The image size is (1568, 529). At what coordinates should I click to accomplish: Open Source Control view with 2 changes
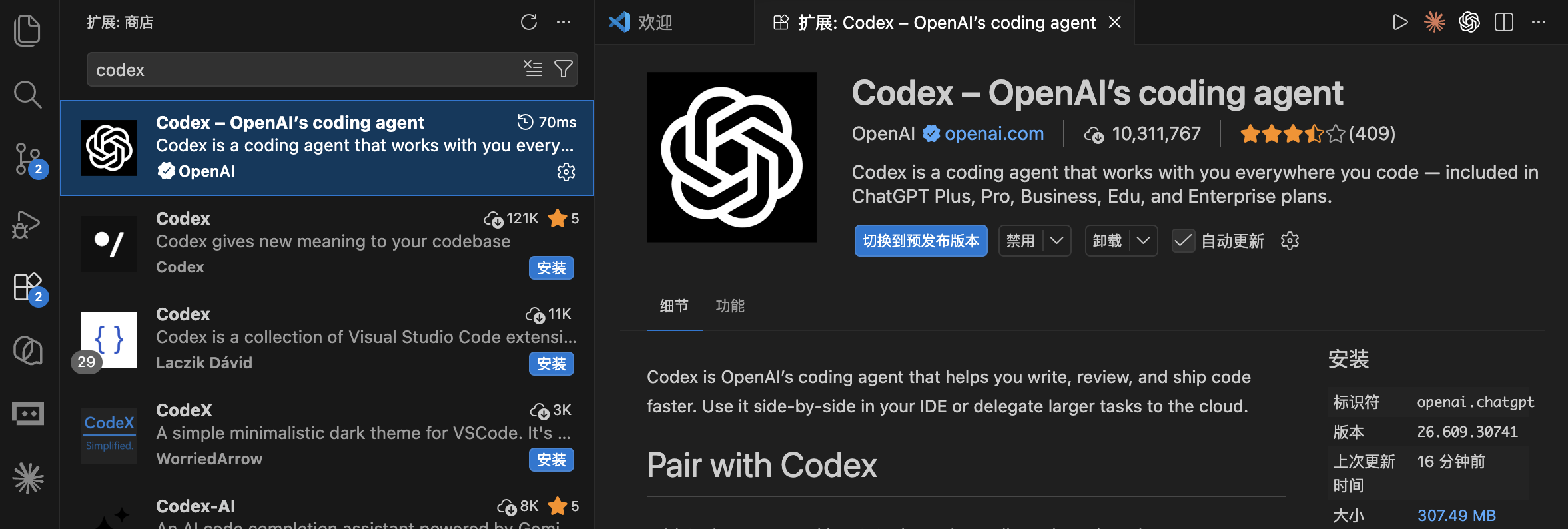(x=29, y=160)
